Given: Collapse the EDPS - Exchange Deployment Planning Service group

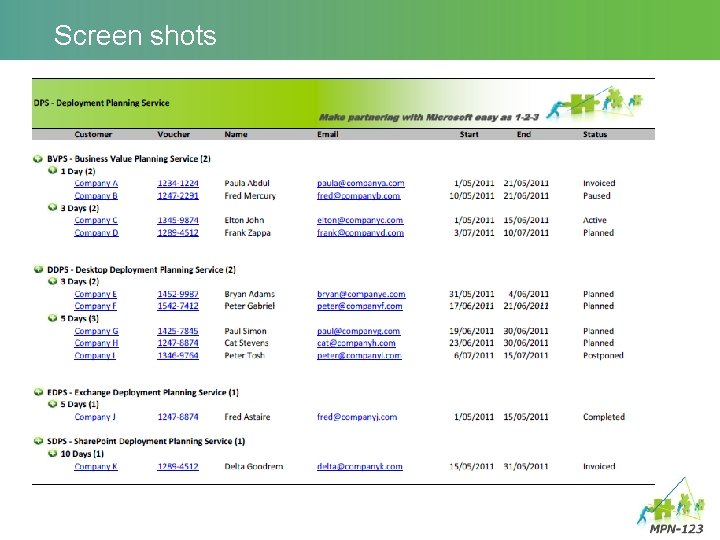Looking at the screenshot, I should (x=38, y=392).
